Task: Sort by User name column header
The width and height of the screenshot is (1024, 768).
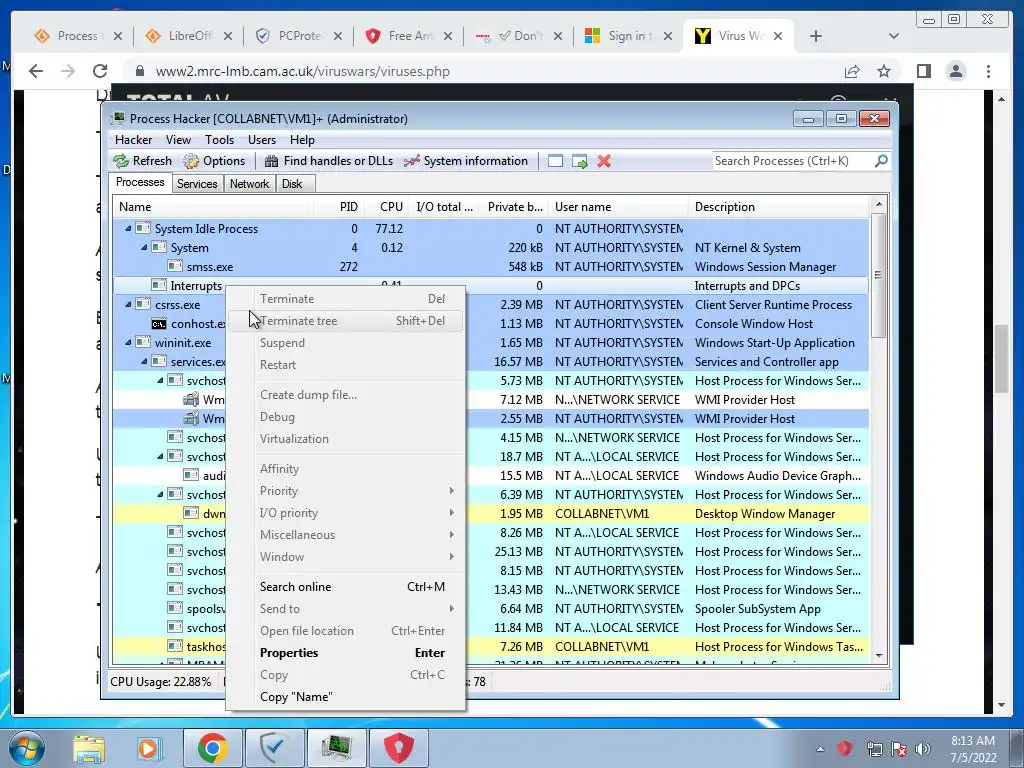Action: coord(619,206)
